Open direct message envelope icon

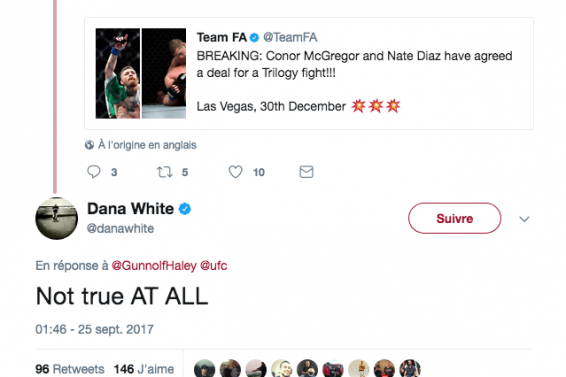click(306, 172)
